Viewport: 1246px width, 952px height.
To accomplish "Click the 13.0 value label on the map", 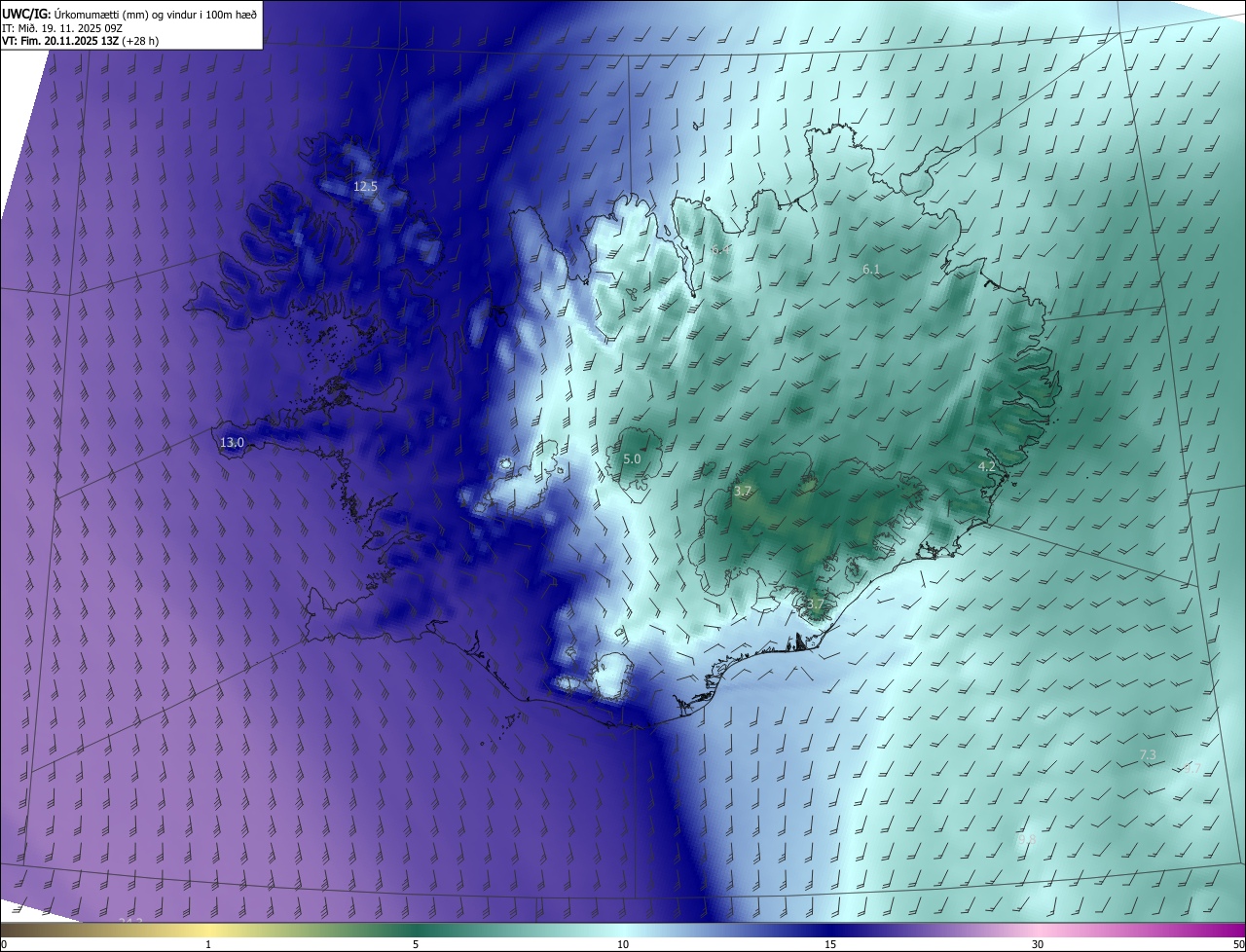I will (x=232, y=443).
